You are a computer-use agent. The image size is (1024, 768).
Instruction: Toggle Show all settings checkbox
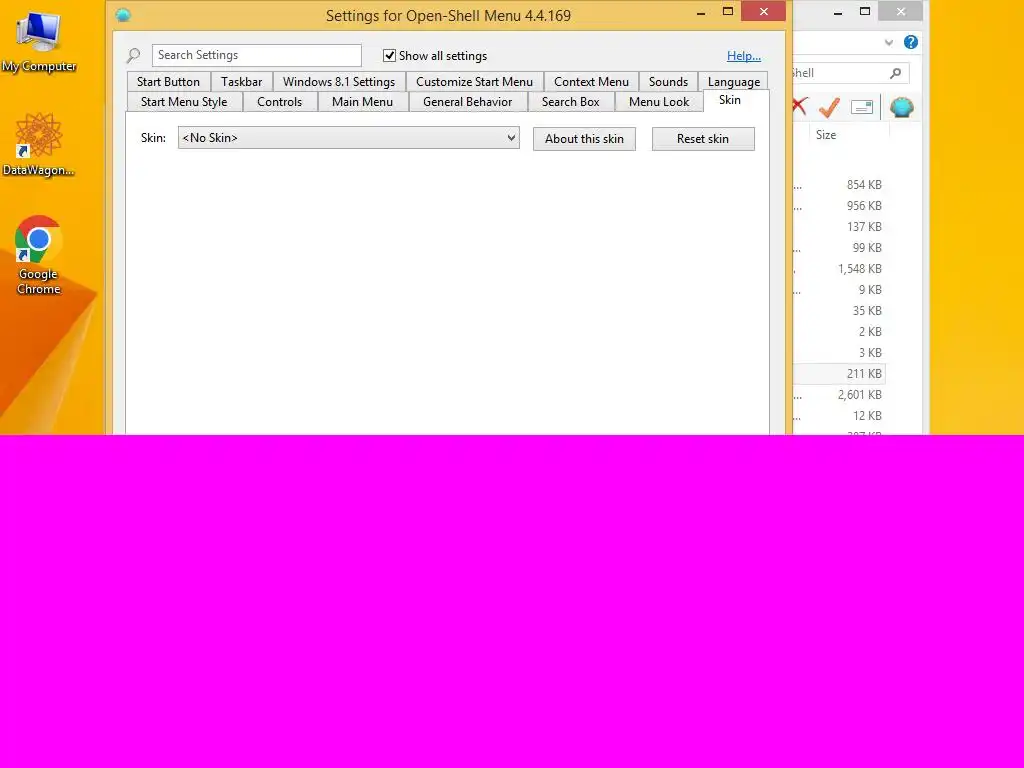tap(389, 56)
